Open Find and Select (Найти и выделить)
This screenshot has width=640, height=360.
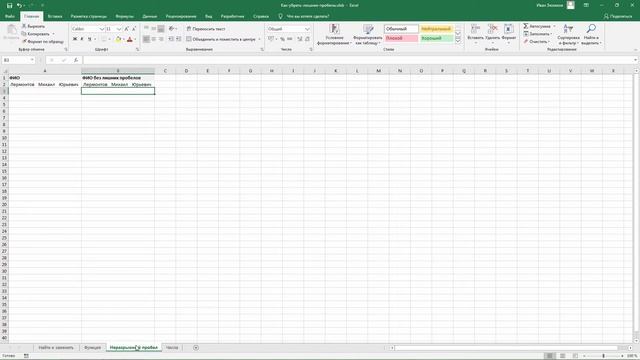point(591,34)
